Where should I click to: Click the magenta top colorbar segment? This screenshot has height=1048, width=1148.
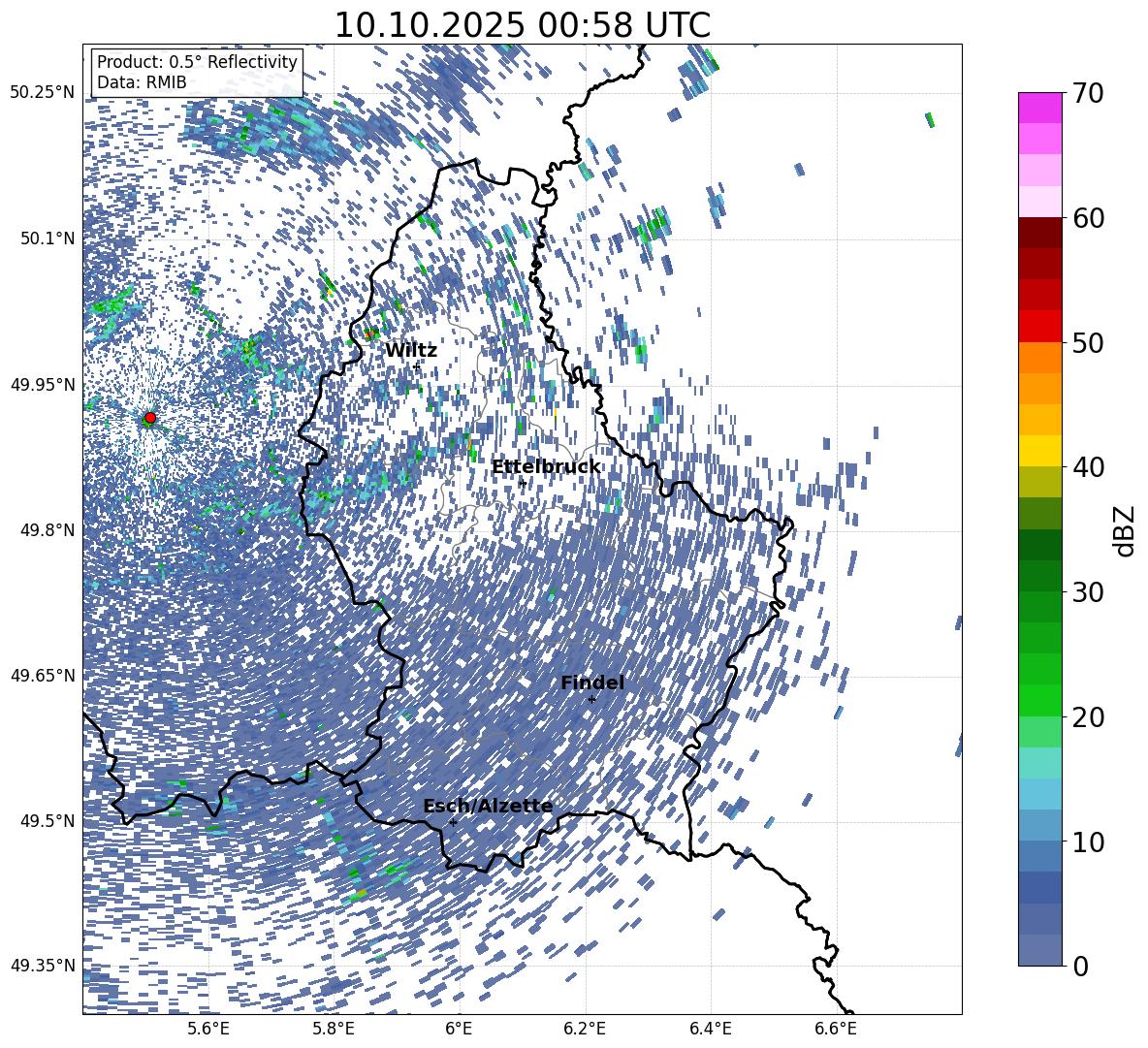pyautogui.click(x=1040, y=108)
